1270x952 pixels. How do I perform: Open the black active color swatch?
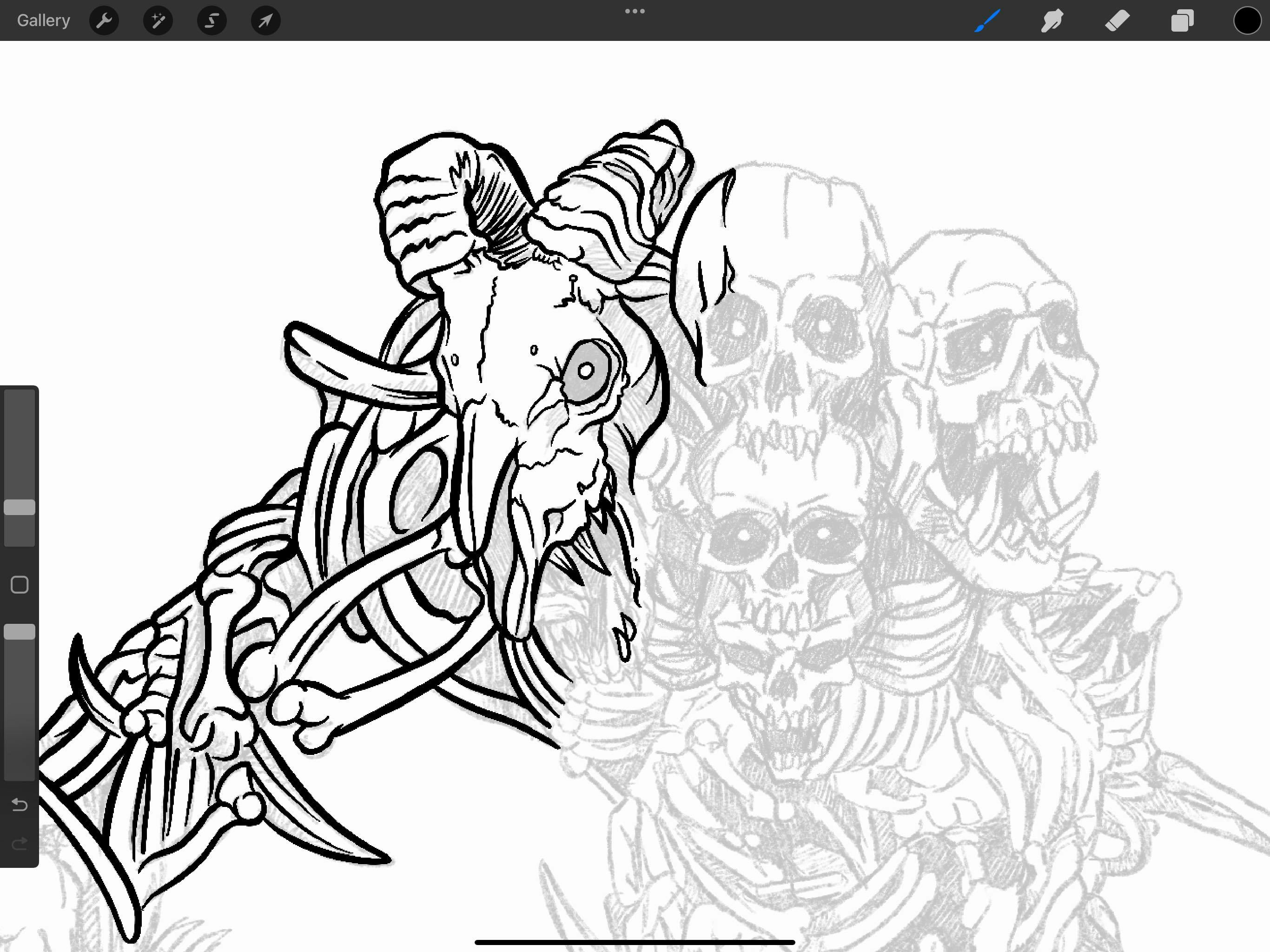click(x=1246, y=20)
